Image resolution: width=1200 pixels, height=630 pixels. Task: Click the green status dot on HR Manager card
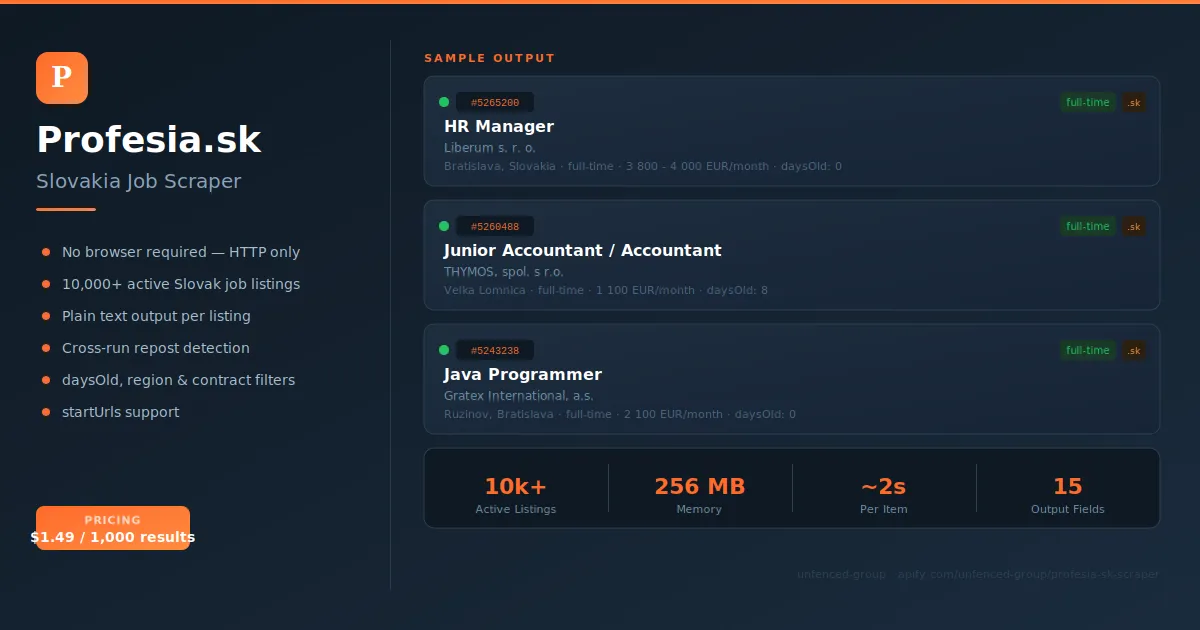click(444, 102)
